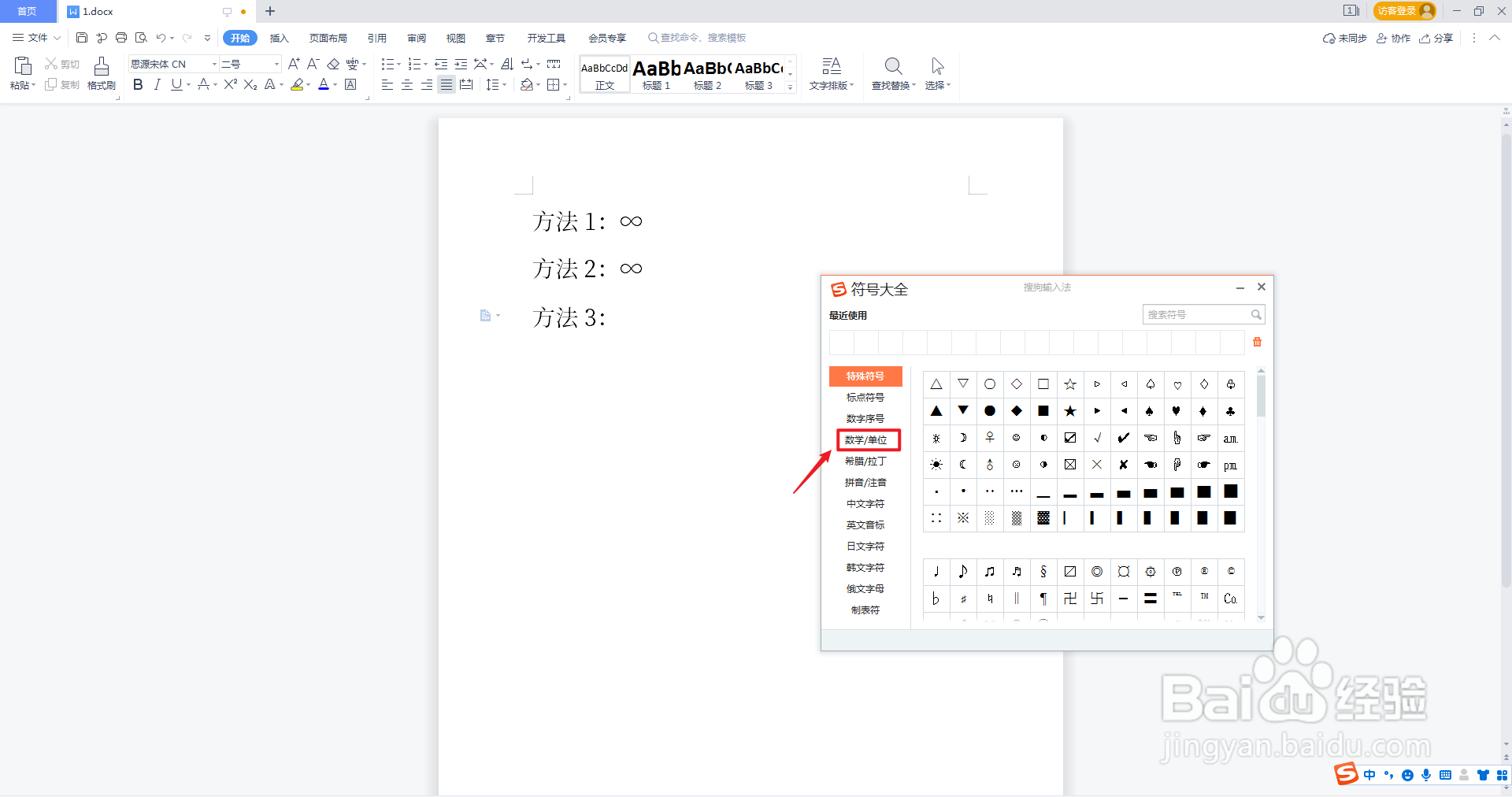Click the Paste icon in ribbon
The height and width of the screenshot is (797, 1512).
click(22, 66)
